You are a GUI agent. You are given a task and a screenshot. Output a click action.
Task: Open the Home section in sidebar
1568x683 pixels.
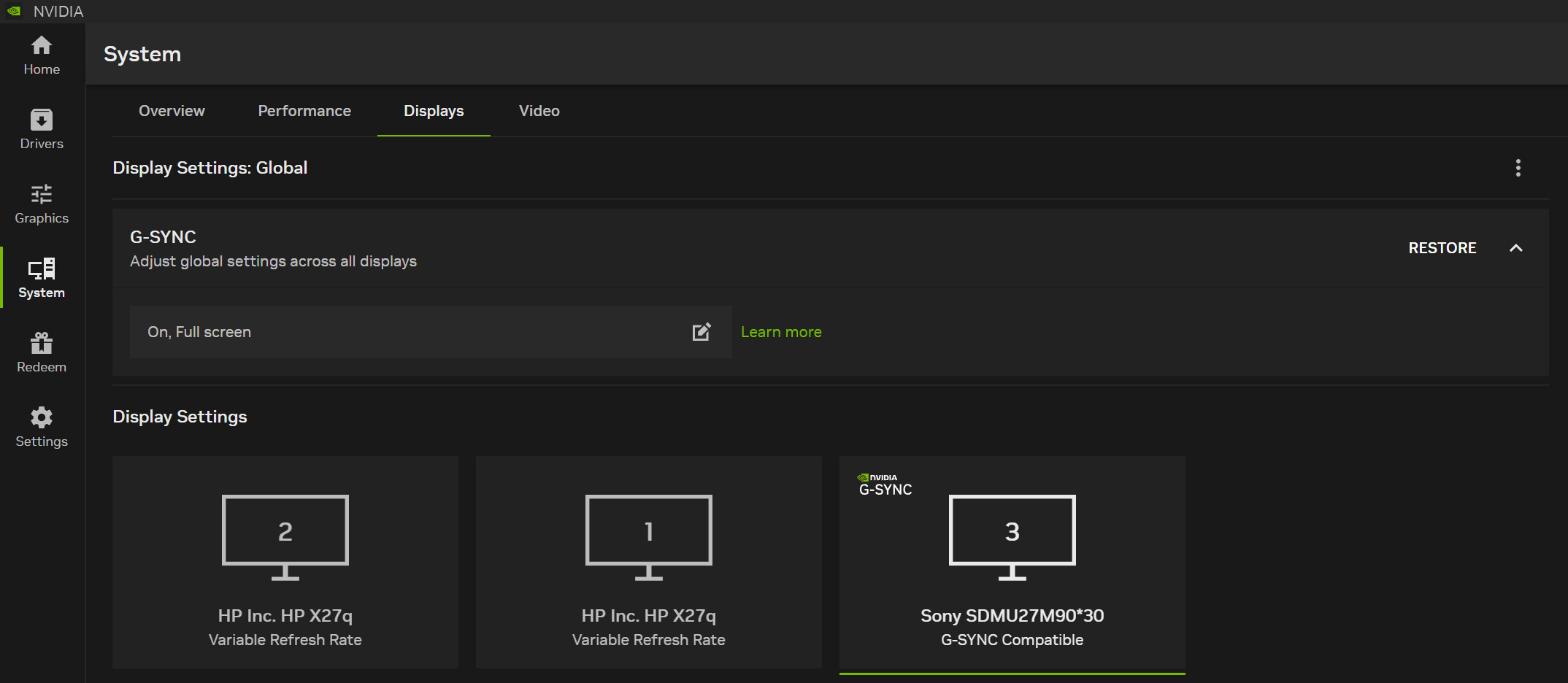coord(42,55)
